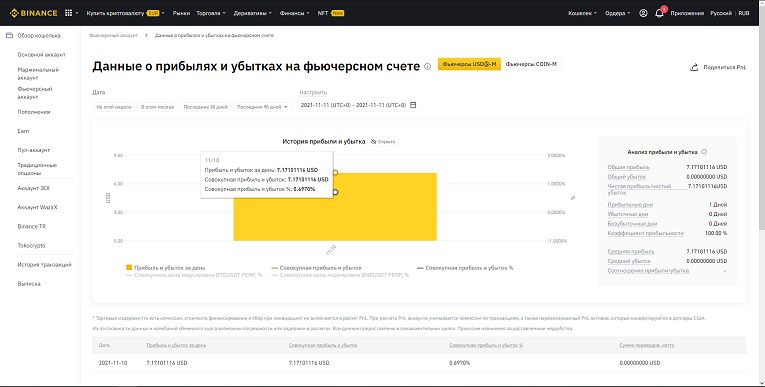Click the breadcrumb chevron separator

pos(146,35)
